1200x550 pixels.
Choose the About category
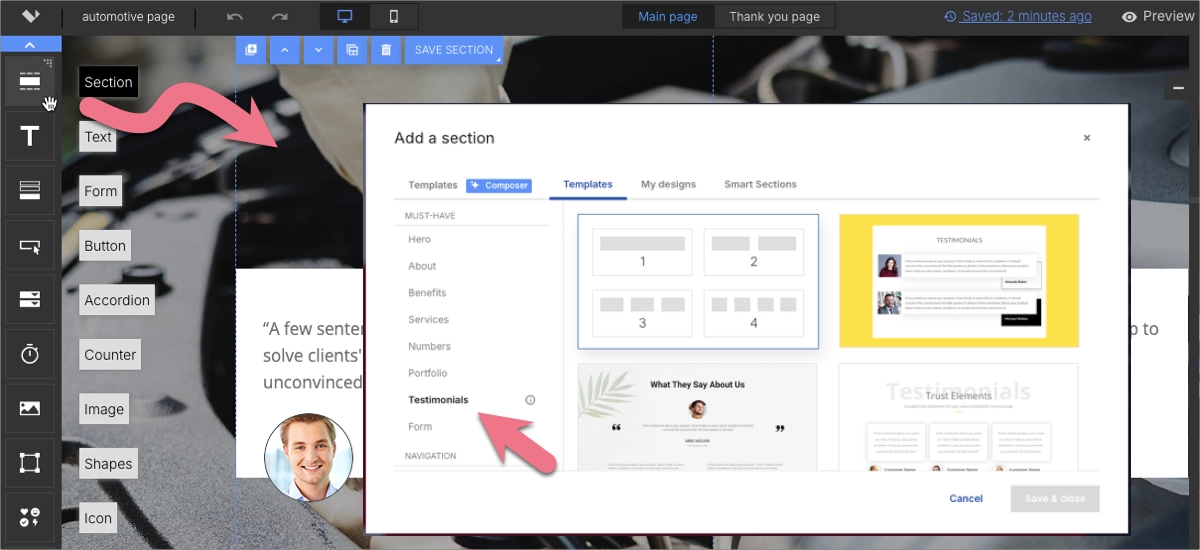tap(422, 266)
